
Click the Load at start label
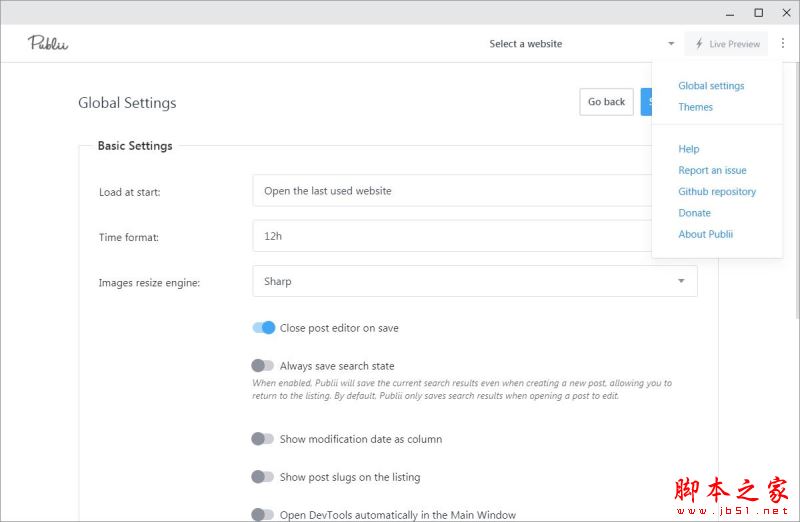[130, 192]
